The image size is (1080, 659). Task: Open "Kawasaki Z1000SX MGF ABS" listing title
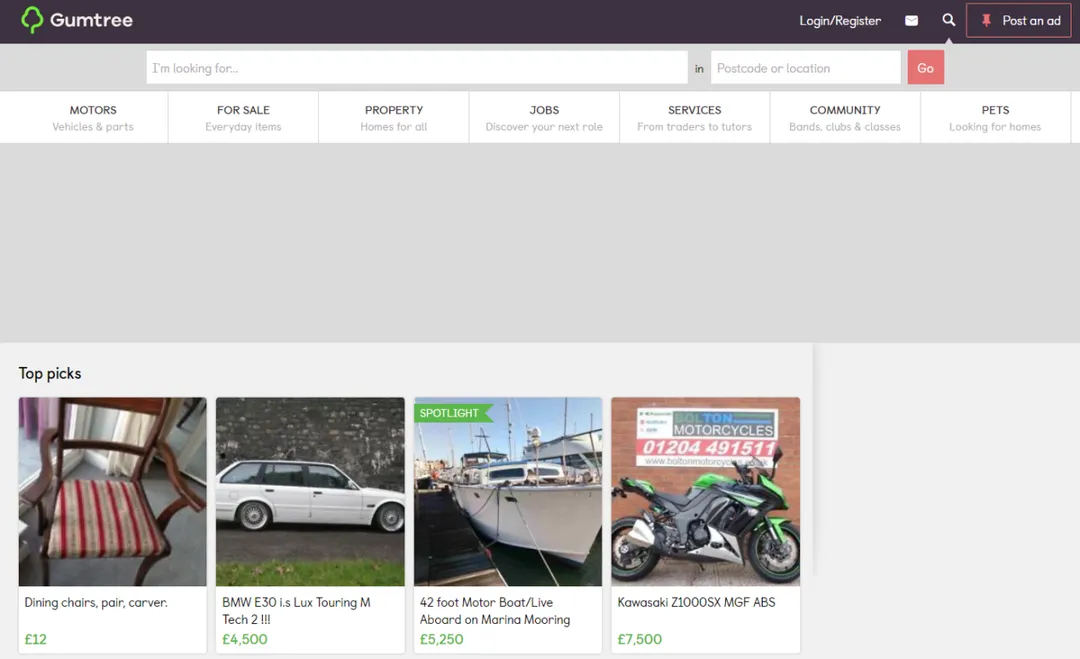(696, 603)
